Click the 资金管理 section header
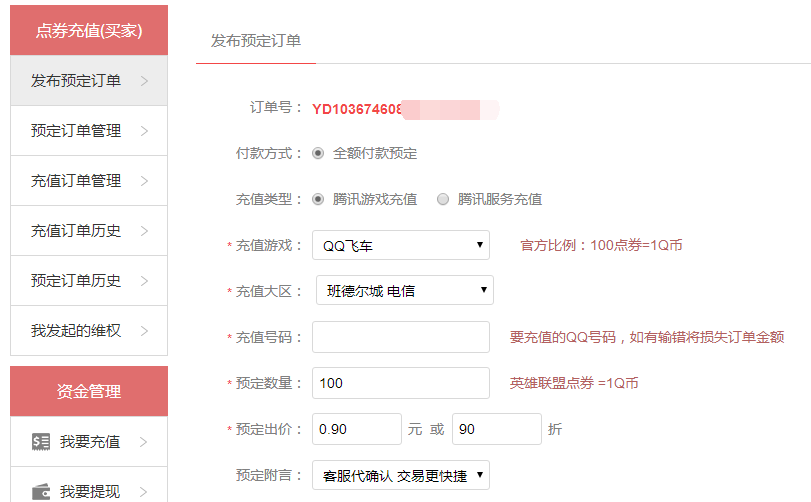The width and height of the screenshot is (811, 502). coord(89,391)
